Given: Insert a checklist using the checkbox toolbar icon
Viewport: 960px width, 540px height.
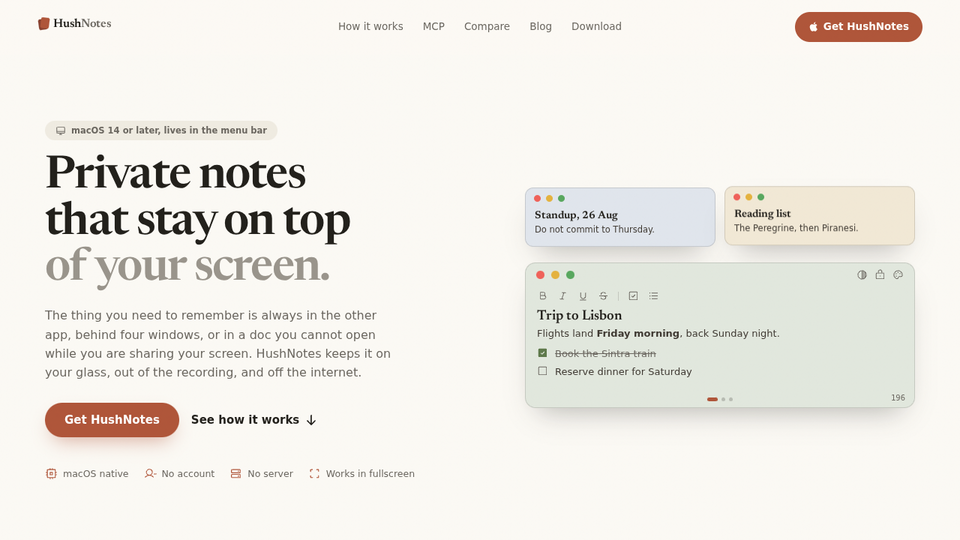Looking at the screenshot, I should [x=633, y=296].
